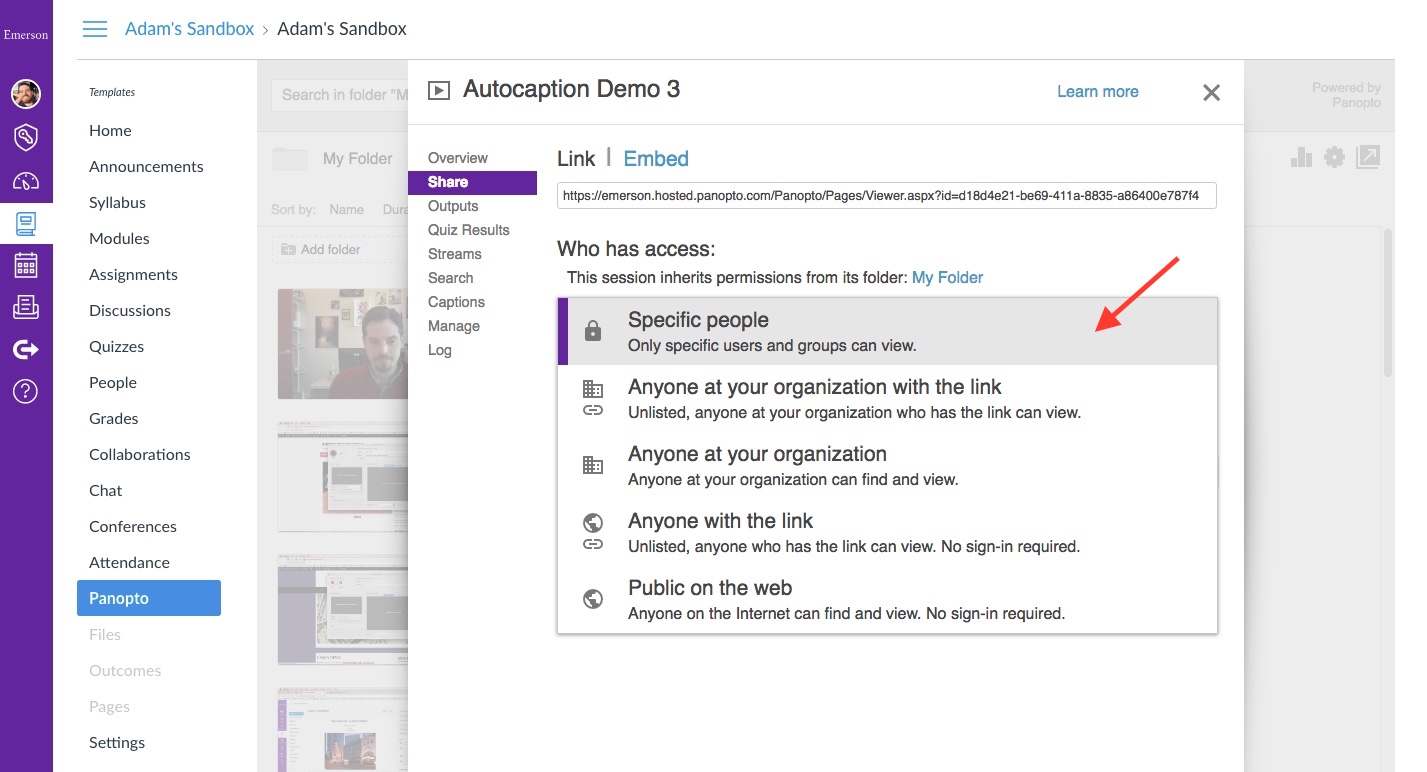Open the Courses book icon

click(26, 223)
